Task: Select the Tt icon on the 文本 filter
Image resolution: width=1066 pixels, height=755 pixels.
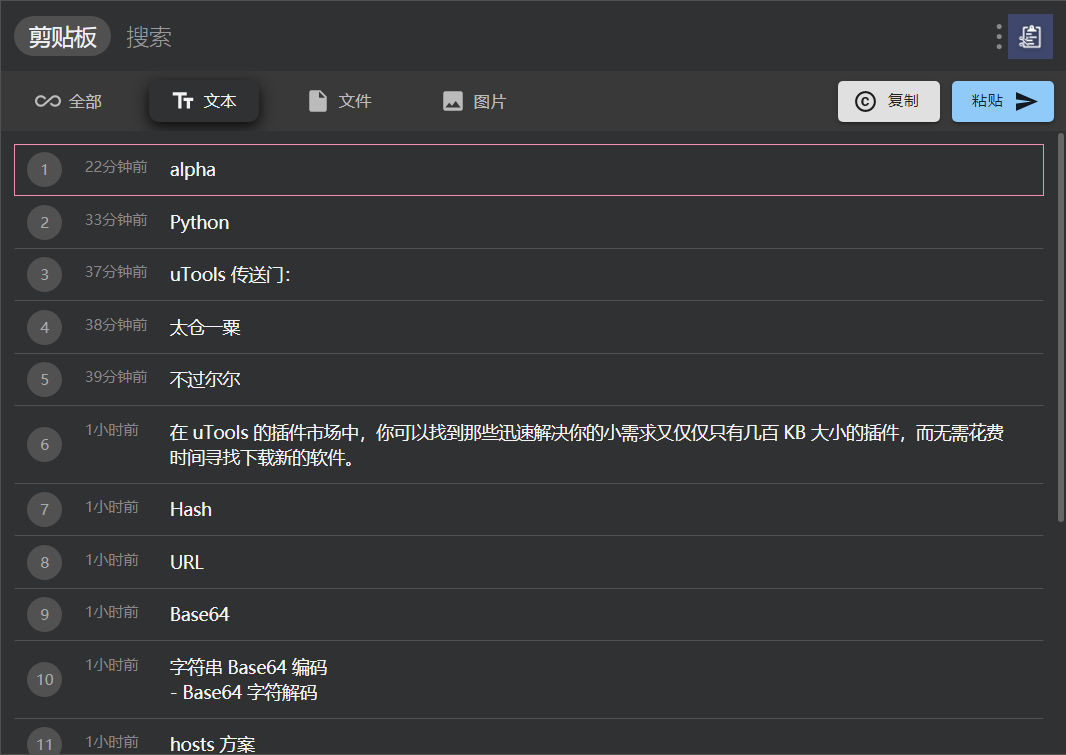Action: pyautogui.click(x=183, y=100)
